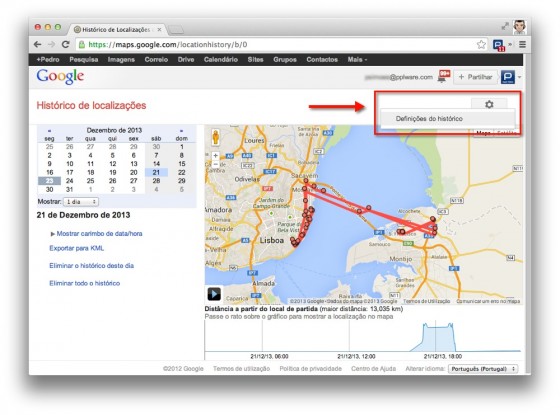The image size is (560, 415).
Task: Open Correio in the Google bar
Action: pyautogui.click(x=156, y=60)
